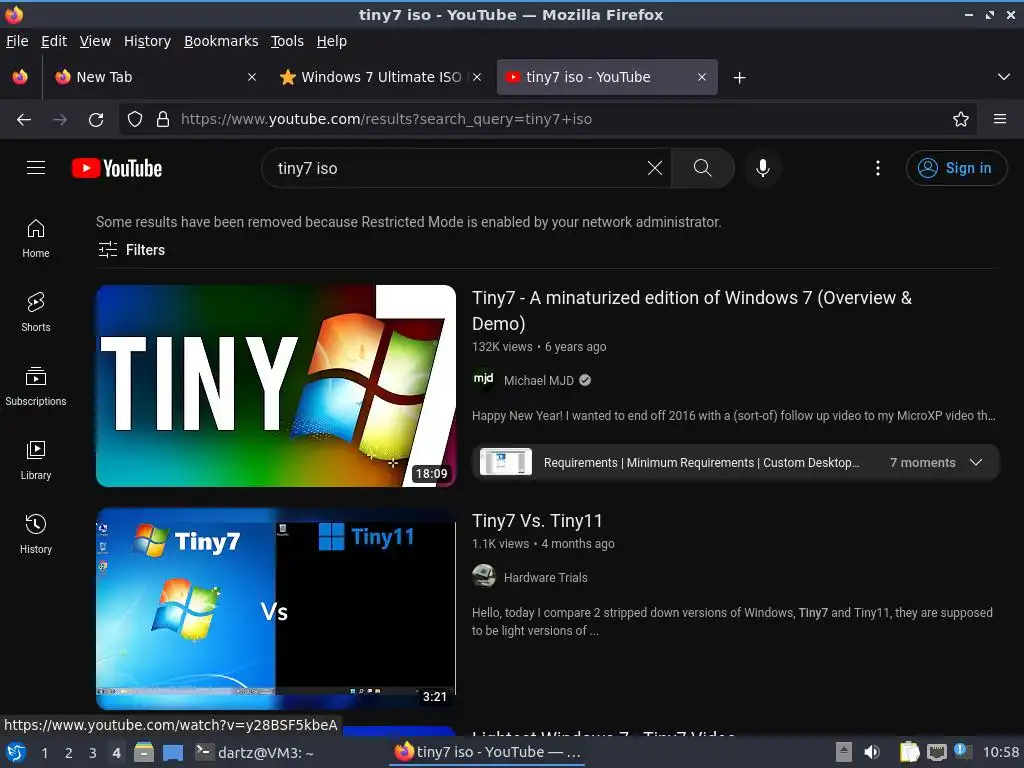Image resolution: width=1024 pixels, height=768 pixels.
Task: Clear the search query with the X icon
Action: coord(654,168)
